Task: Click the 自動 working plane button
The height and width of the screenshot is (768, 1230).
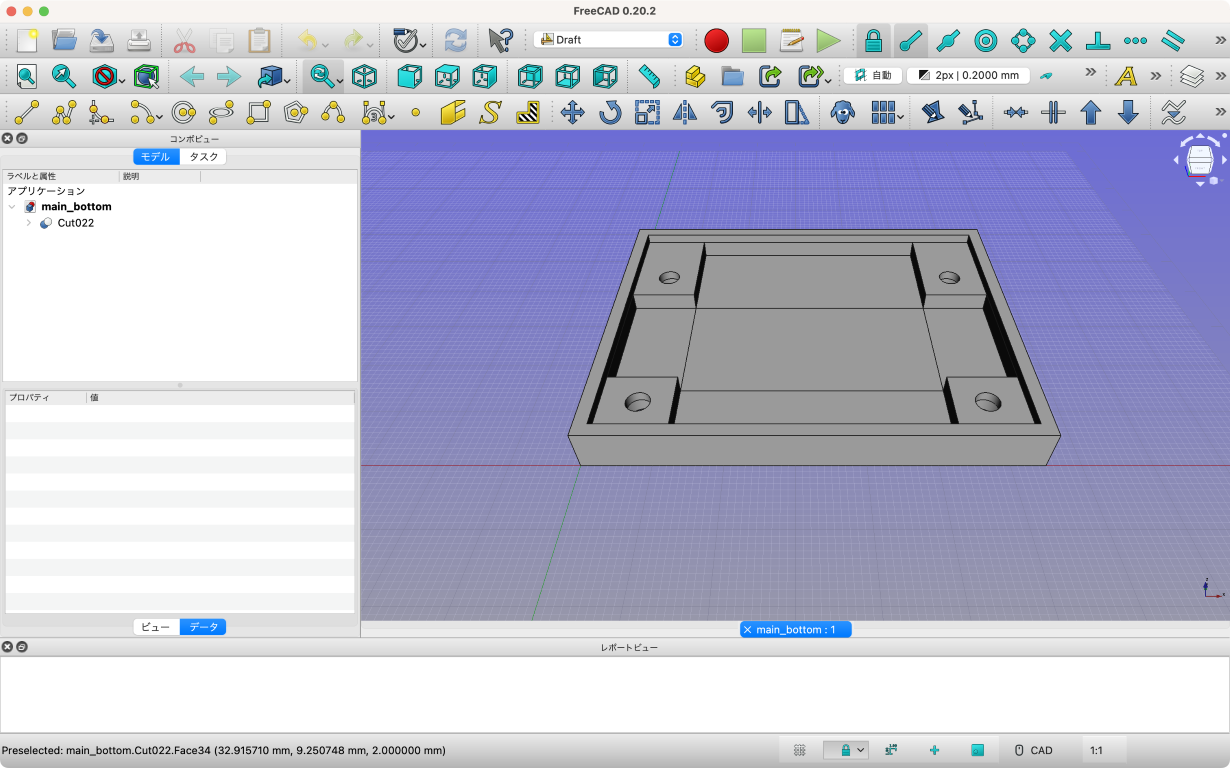Action: tap(873, 76)
